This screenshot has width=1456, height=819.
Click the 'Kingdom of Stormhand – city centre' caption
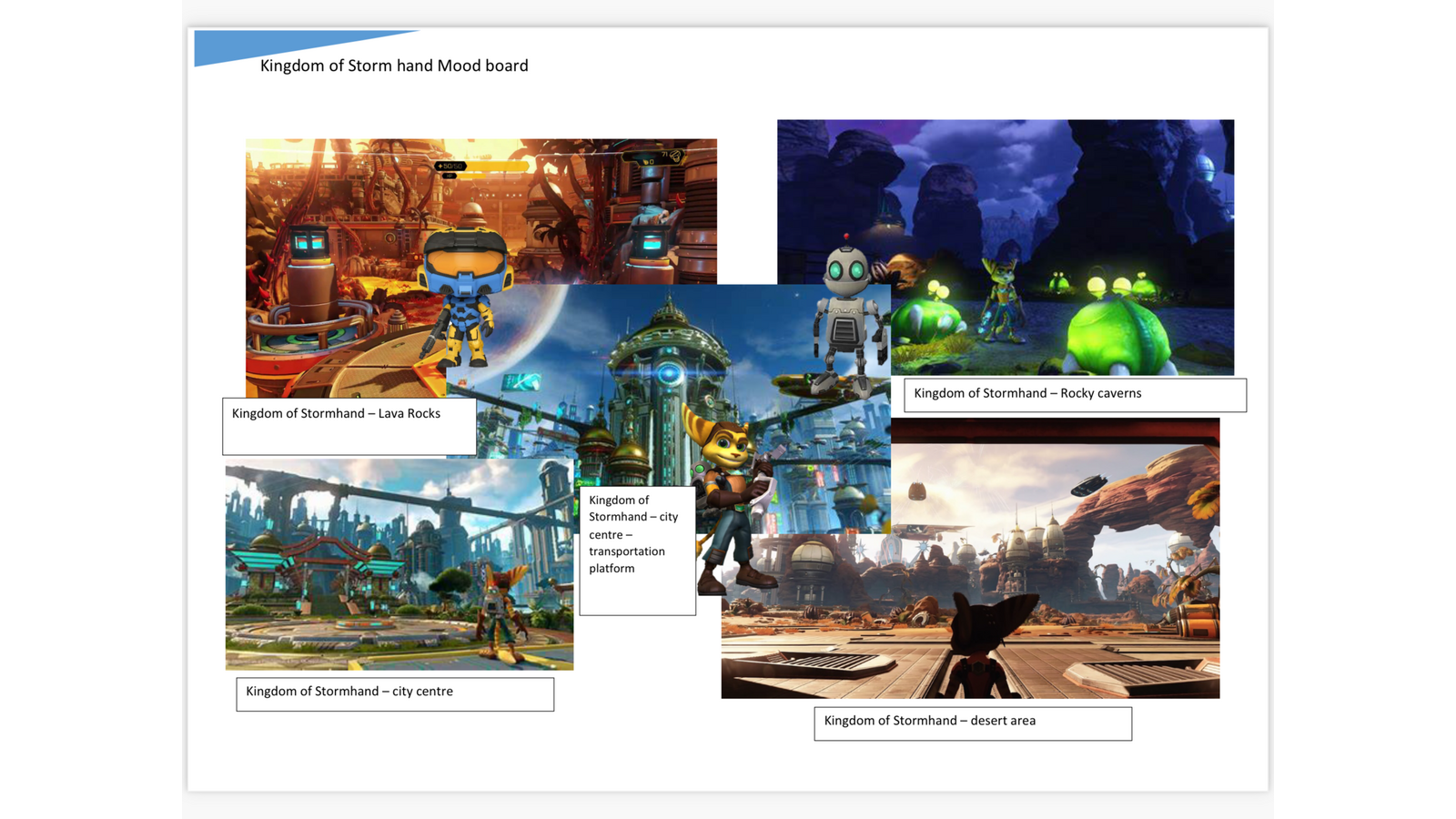point(394,693)
